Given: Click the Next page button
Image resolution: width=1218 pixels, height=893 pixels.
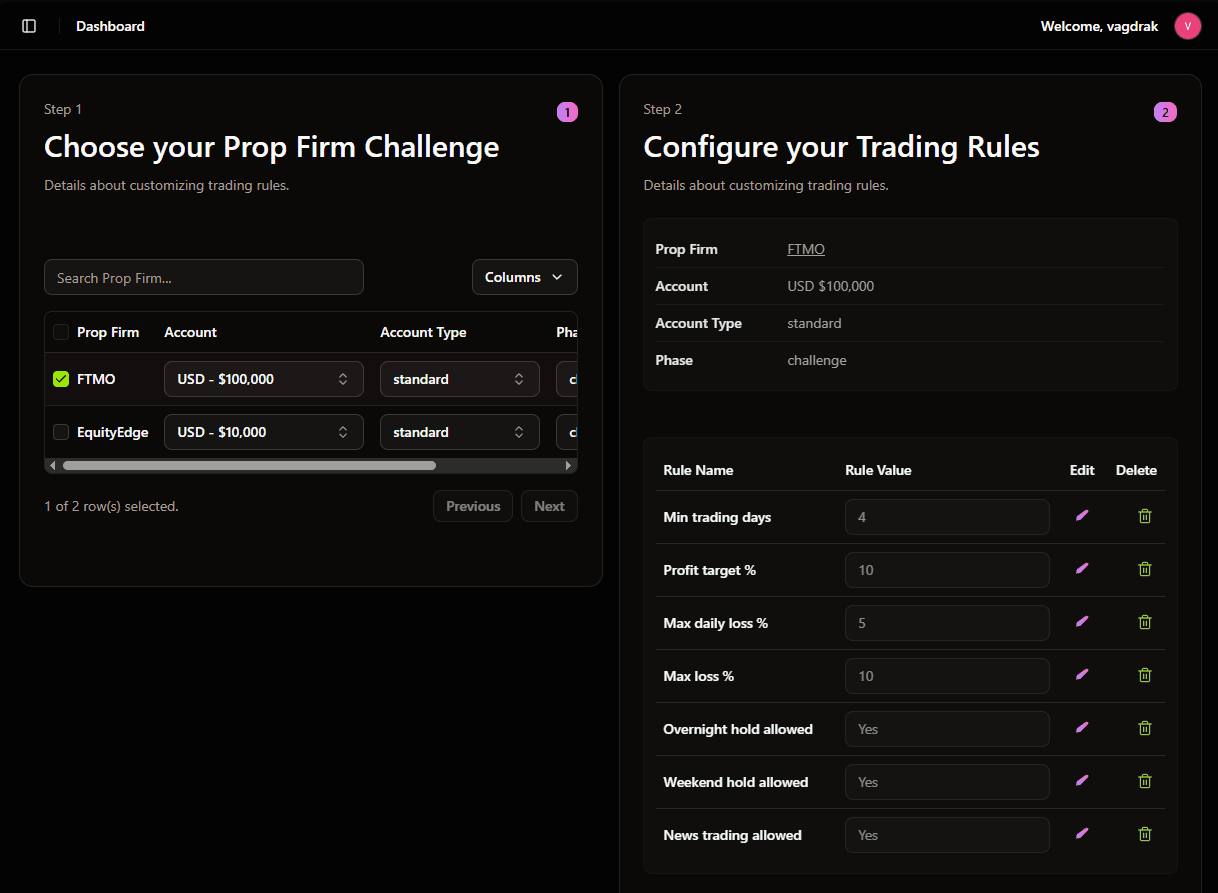Looking at the screenshot, I should tap(549, 506).
